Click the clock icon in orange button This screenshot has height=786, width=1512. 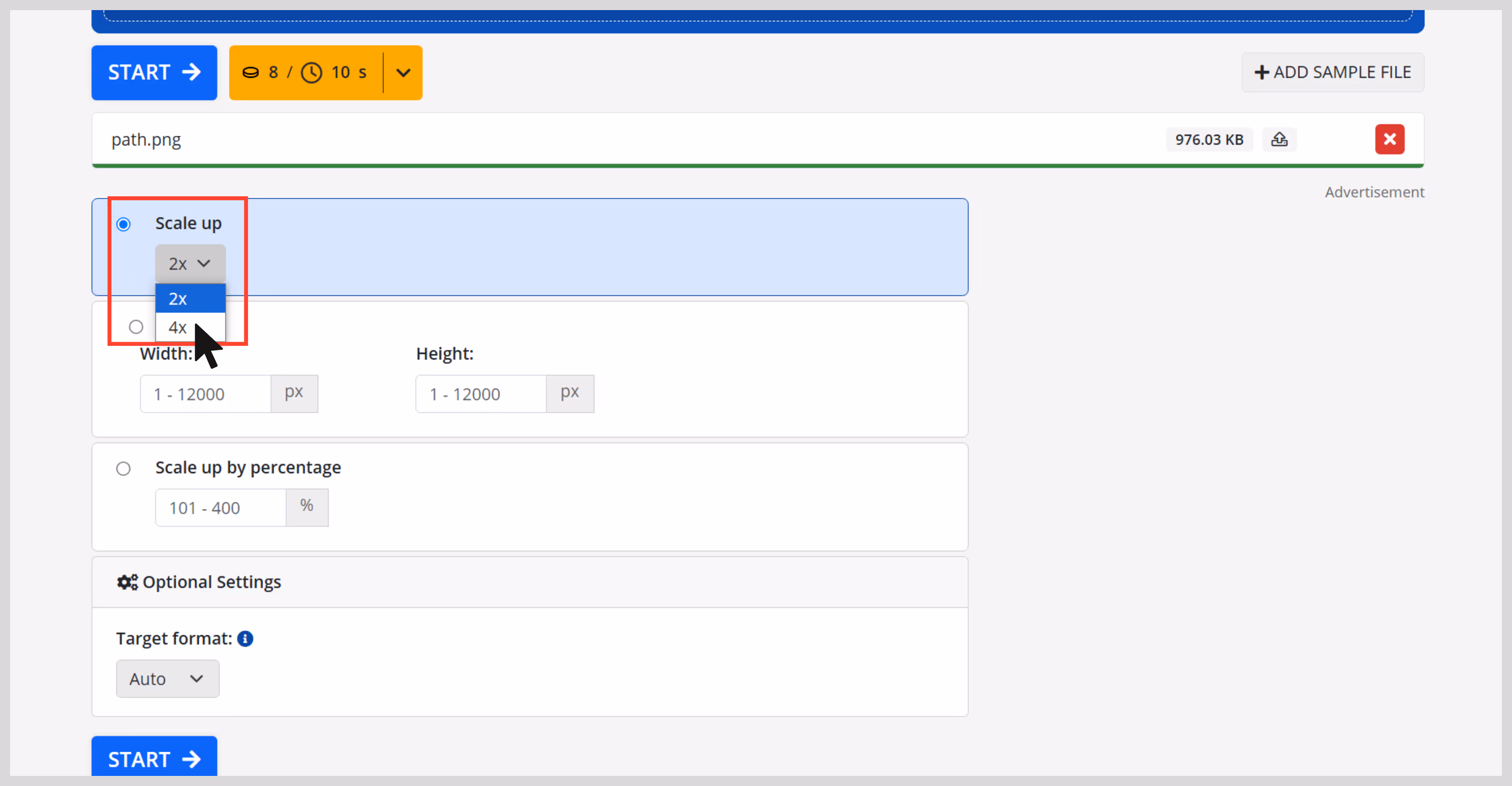click(x=311, y=73)
